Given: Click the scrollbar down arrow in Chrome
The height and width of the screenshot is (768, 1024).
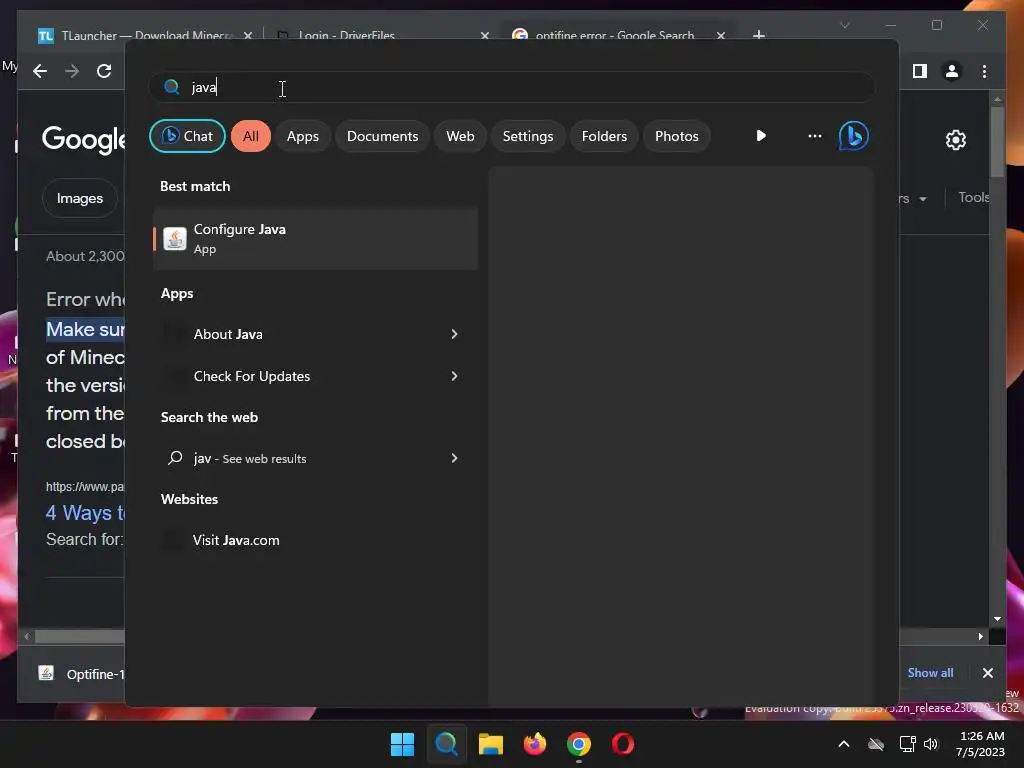Looking at the screenshot, I should pyautogui.click(x=997, y=618).
